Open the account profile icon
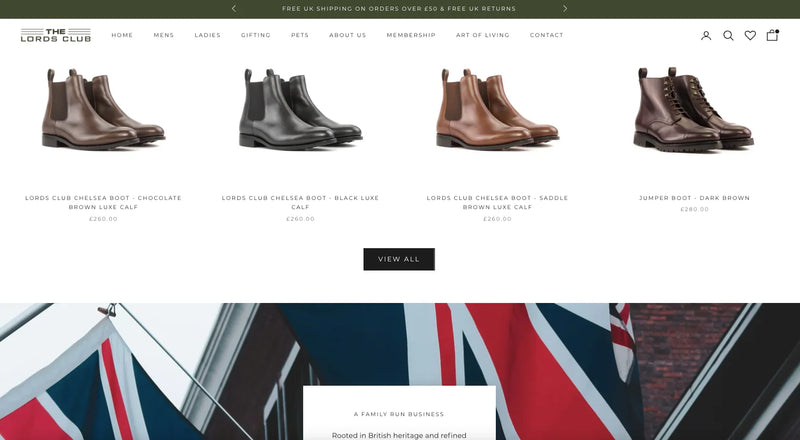Image resolution: width=800 pixels, height=440 pixels. [x=706, y=35]
